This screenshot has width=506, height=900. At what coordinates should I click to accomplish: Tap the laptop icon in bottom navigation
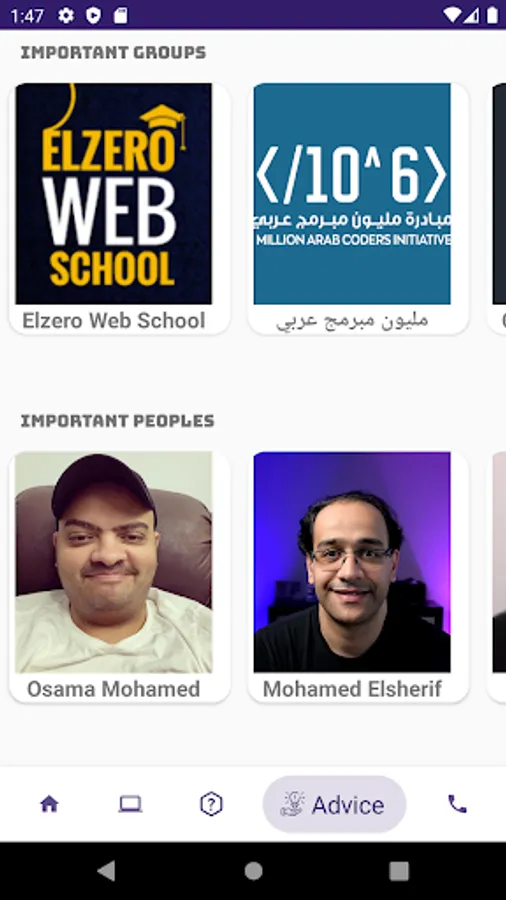click(x=130, y=804)
